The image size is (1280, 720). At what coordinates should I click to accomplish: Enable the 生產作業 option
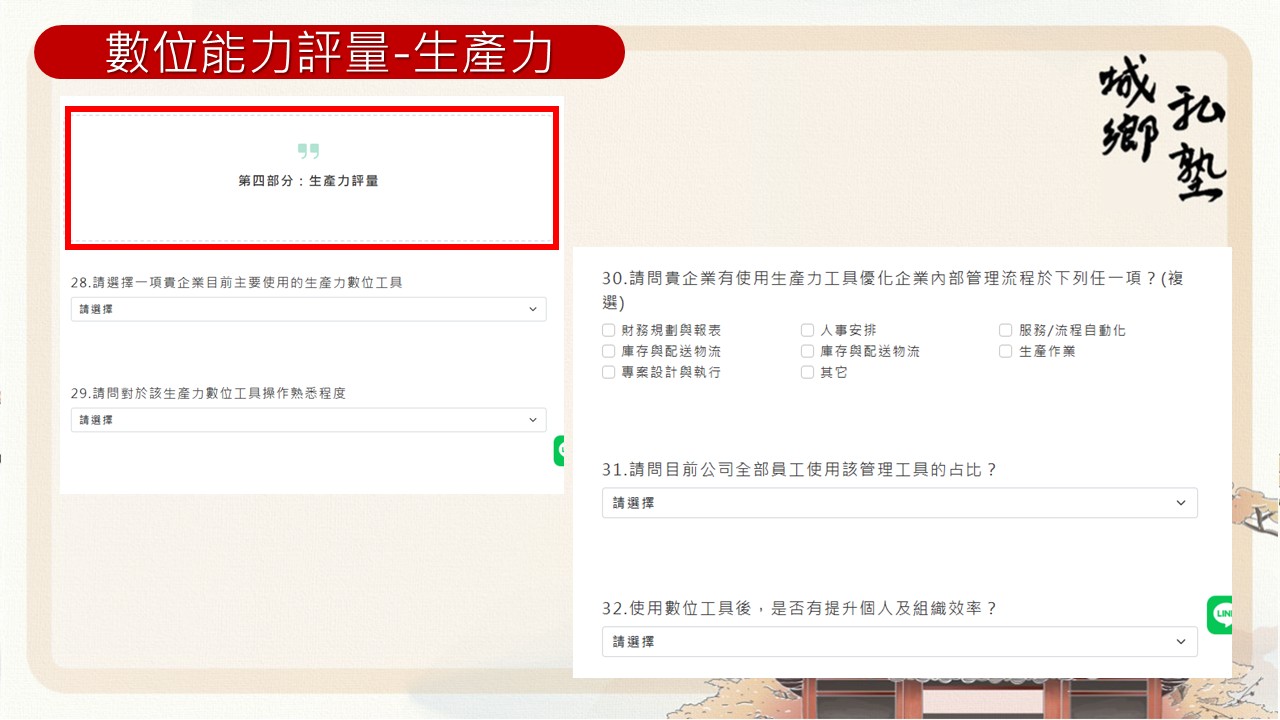(x=1005, y=351)
